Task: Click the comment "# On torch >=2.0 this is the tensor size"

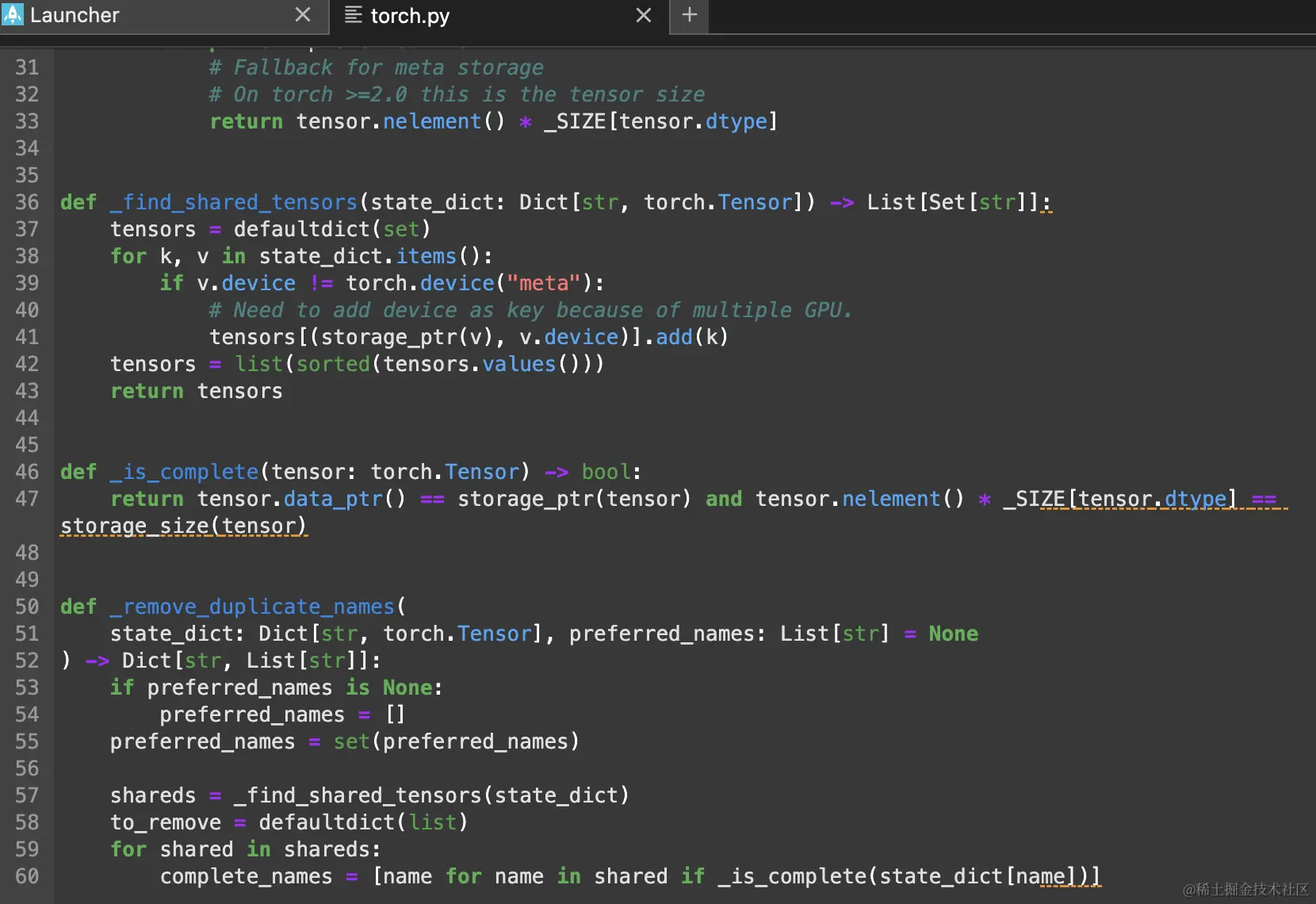Action: [457, 94]
